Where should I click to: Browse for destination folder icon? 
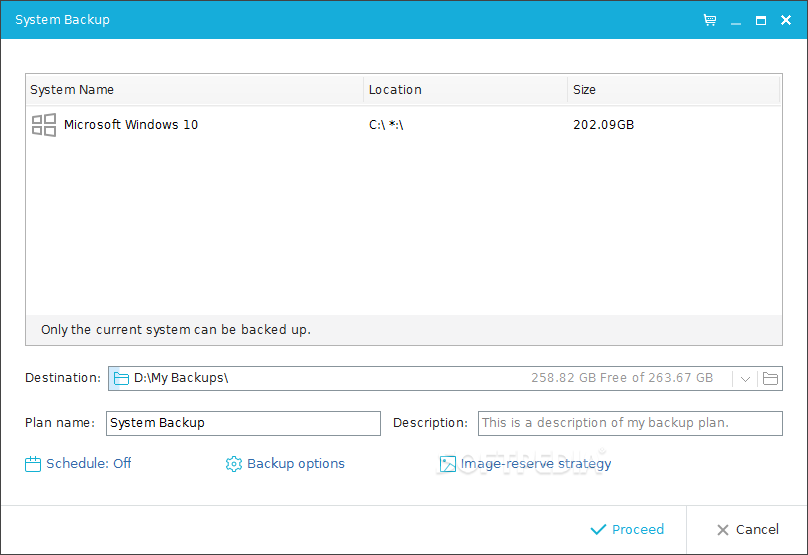pos(770,379)
